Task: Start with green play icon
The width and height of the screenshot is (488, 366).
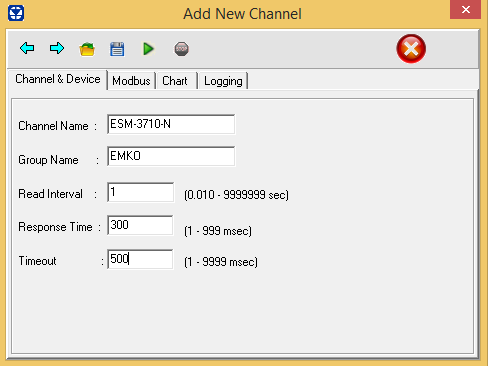Action: point(148,49)
